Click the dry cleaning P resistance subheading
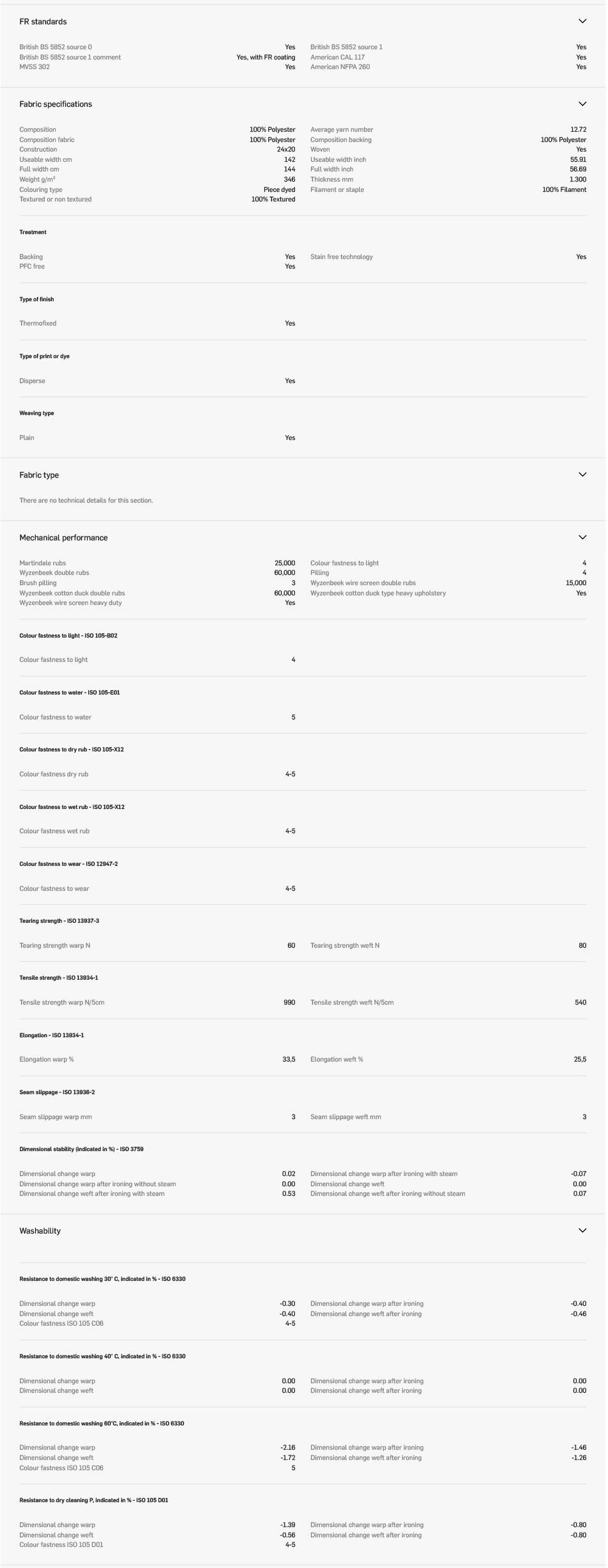This screenshot has height=1568, width=608. click(93, 1500)
